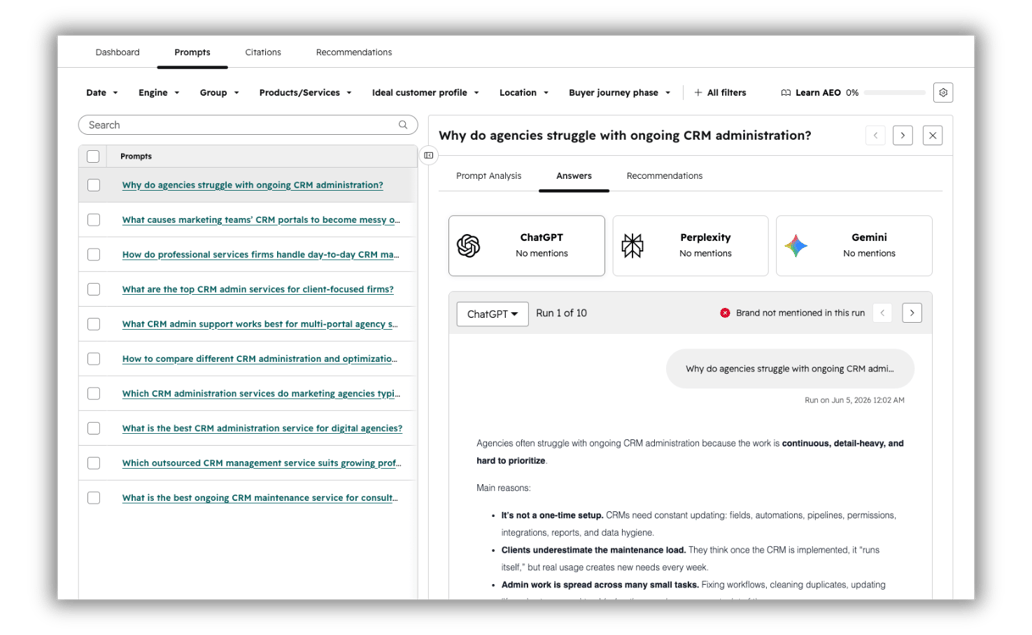Click the Perplexity logo icon
Viewport: 1032px width, 635px height.
(x=632, y=245)
